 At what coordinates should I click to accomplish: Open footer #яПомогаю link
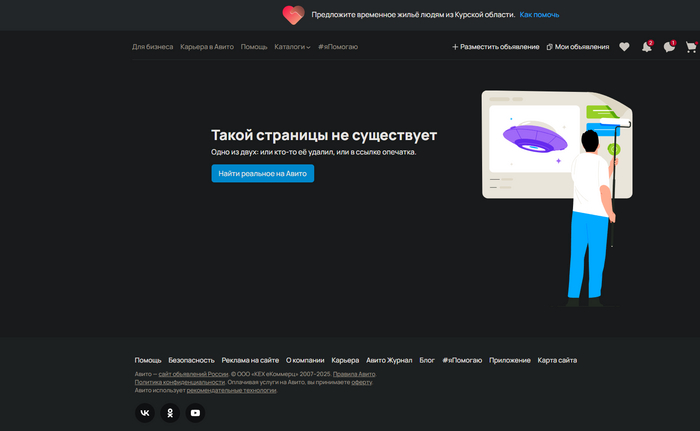click(462, 360)
